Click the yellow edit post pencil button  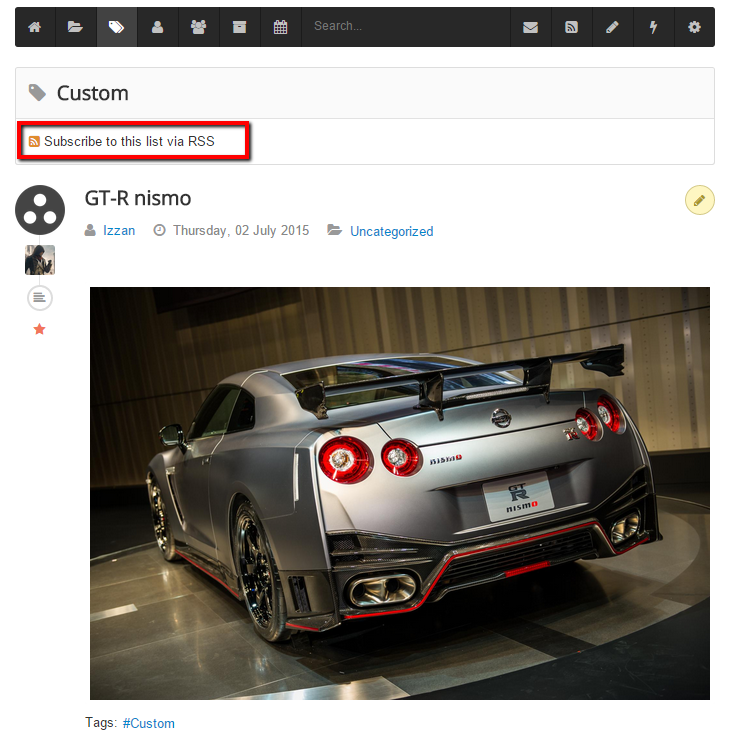click(699, 200)
